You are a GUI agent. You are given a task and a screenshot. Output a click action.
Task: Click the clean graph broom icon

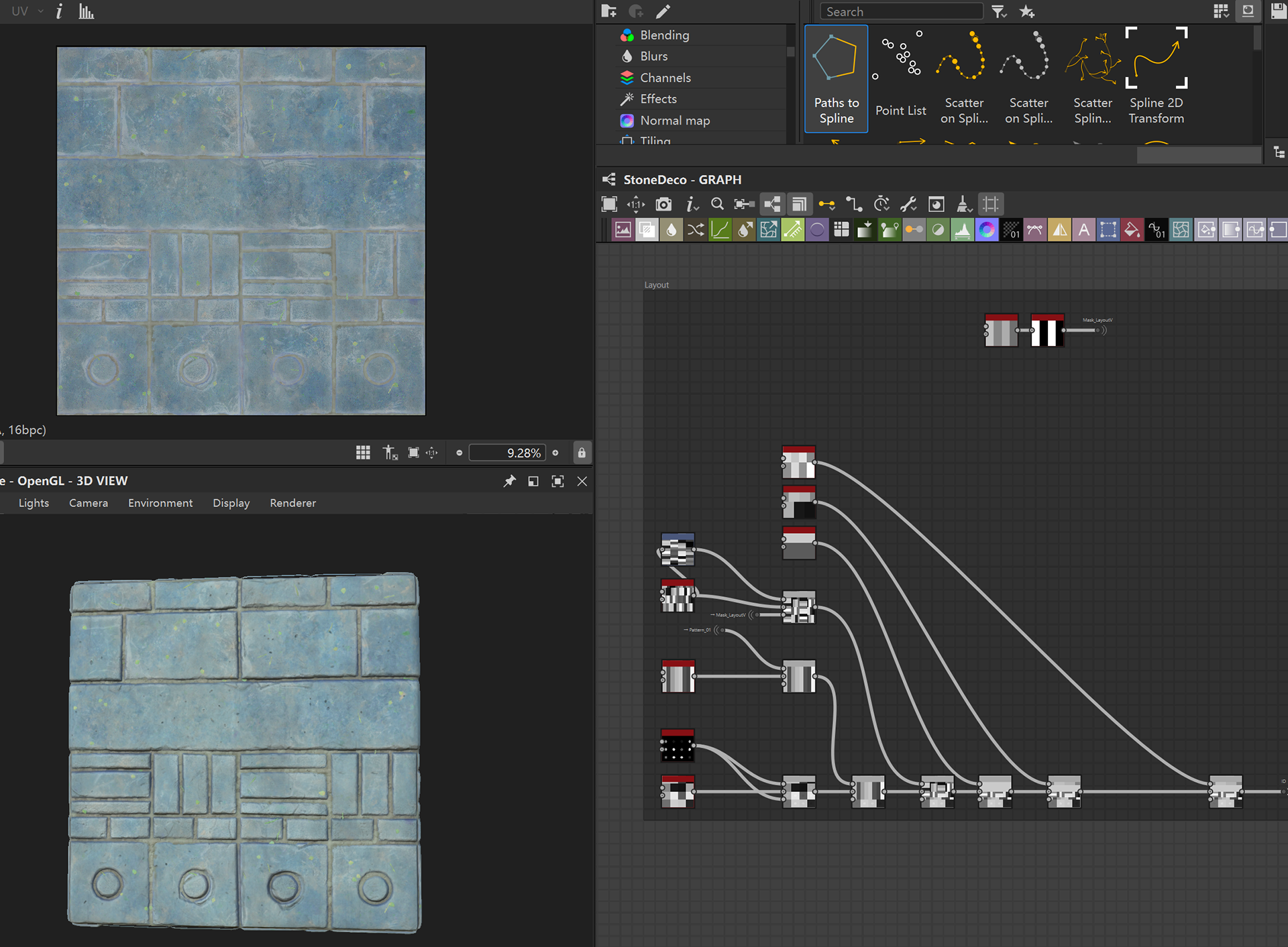(x=963, y=205)
